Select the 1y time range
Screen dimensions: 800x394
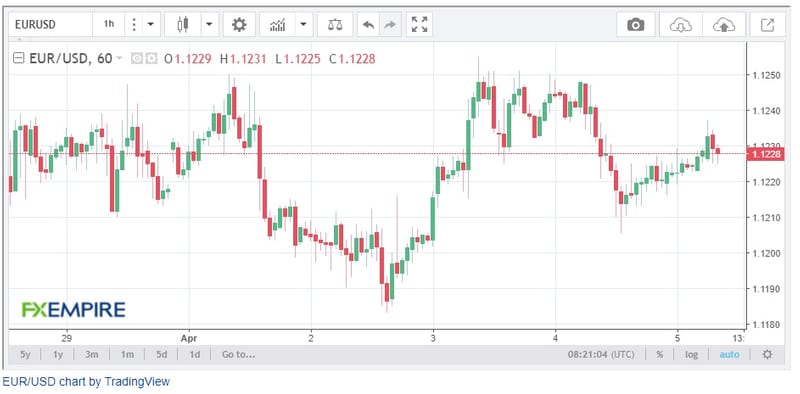click(58, 354)
